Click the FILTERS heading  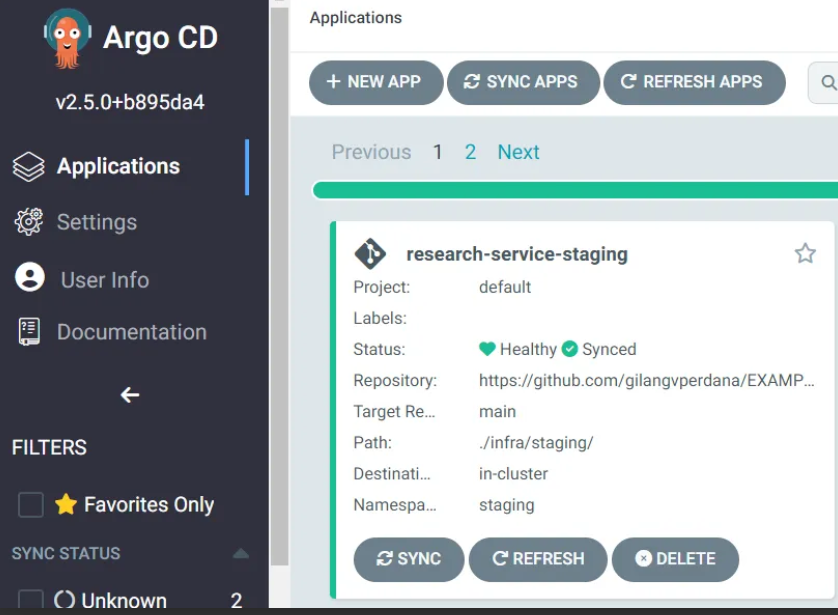pyautogui.click(x=49, y=447)
